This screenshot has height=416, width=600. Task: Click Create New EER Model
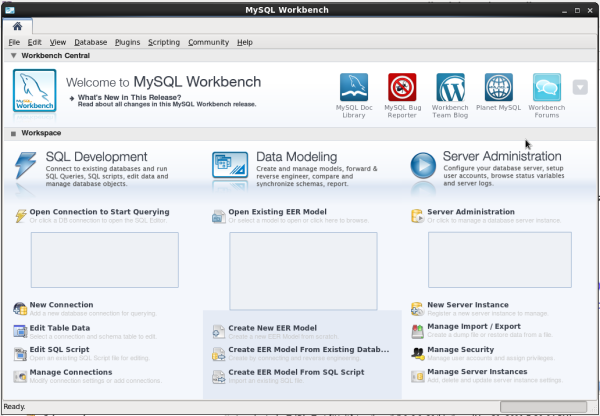coord(272,328)
